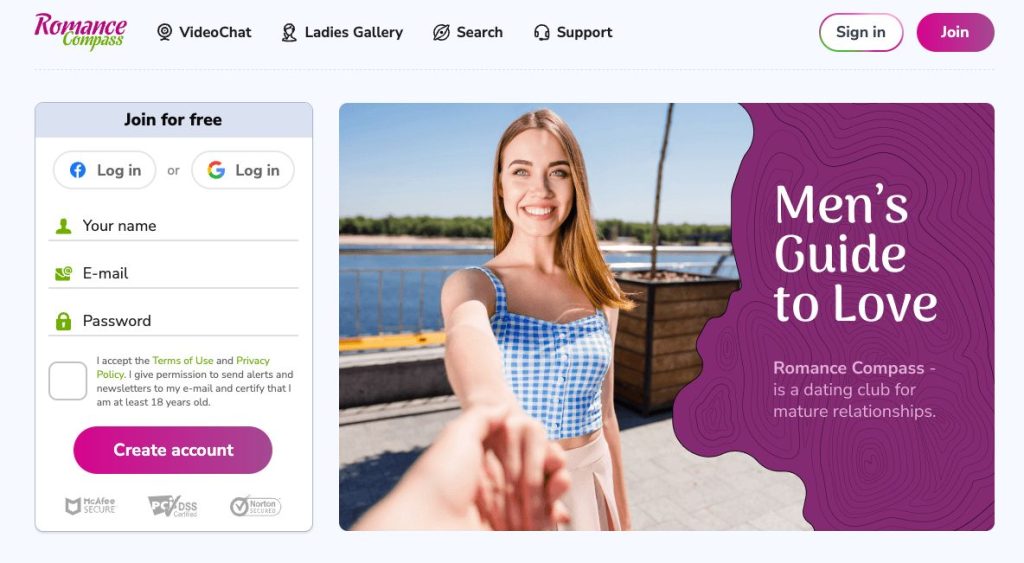
Task: Tick the accept terms checkbox
Action: tap(68, 381)
